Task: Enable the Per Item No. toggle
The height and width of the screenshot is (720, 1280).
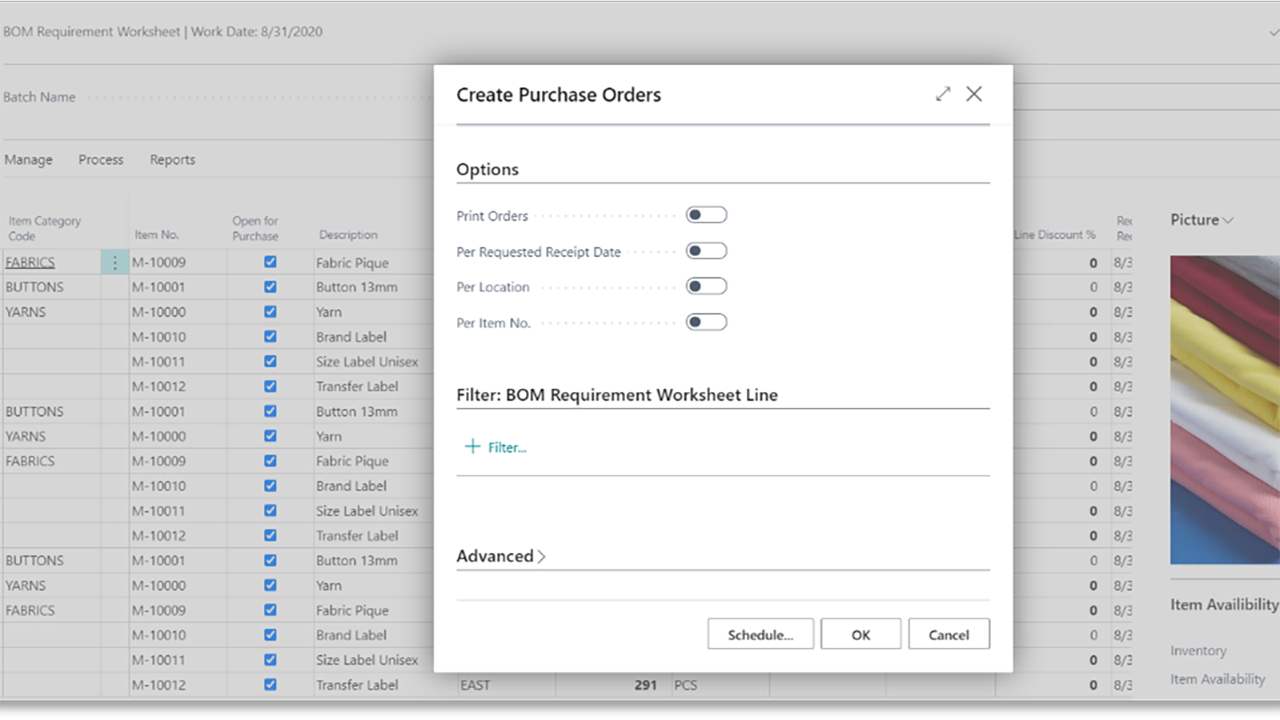Action: coord(706,322)
